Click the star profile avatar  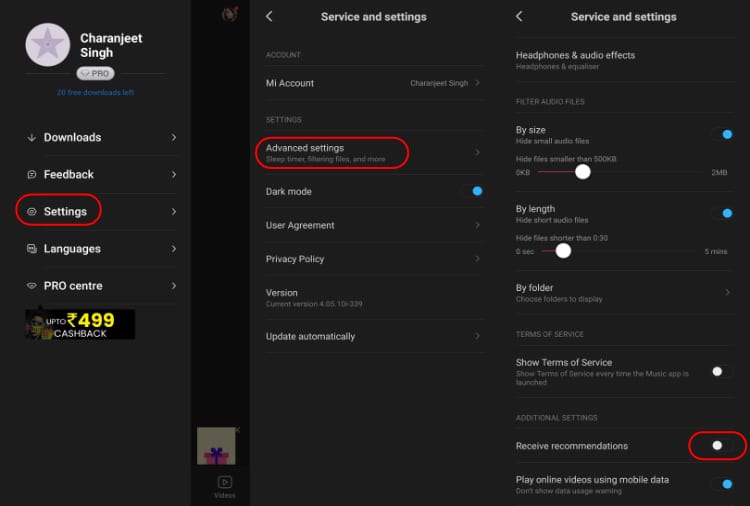tap(47, 45)
